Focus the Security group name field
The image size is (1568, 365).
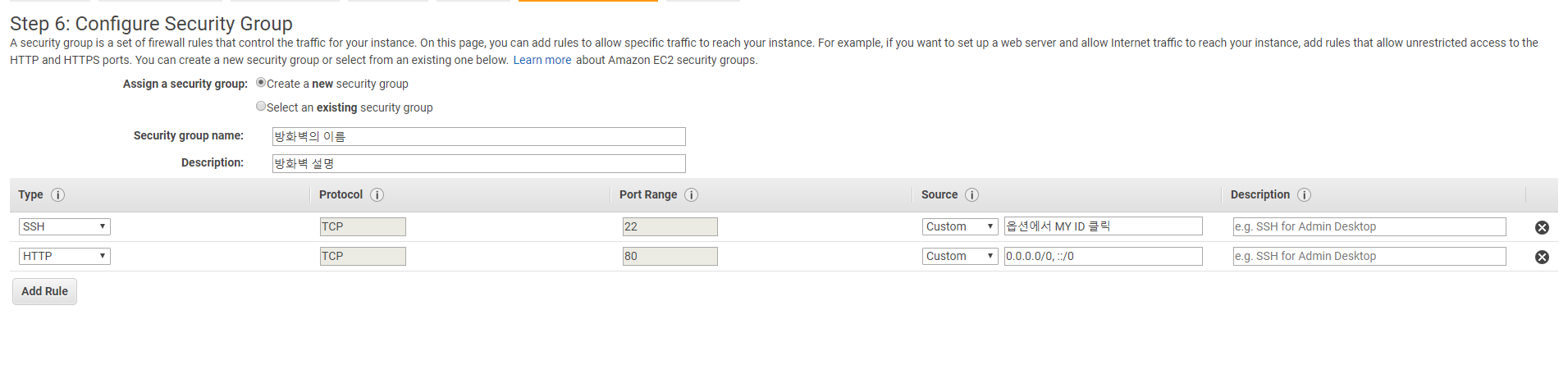[478, 137]
